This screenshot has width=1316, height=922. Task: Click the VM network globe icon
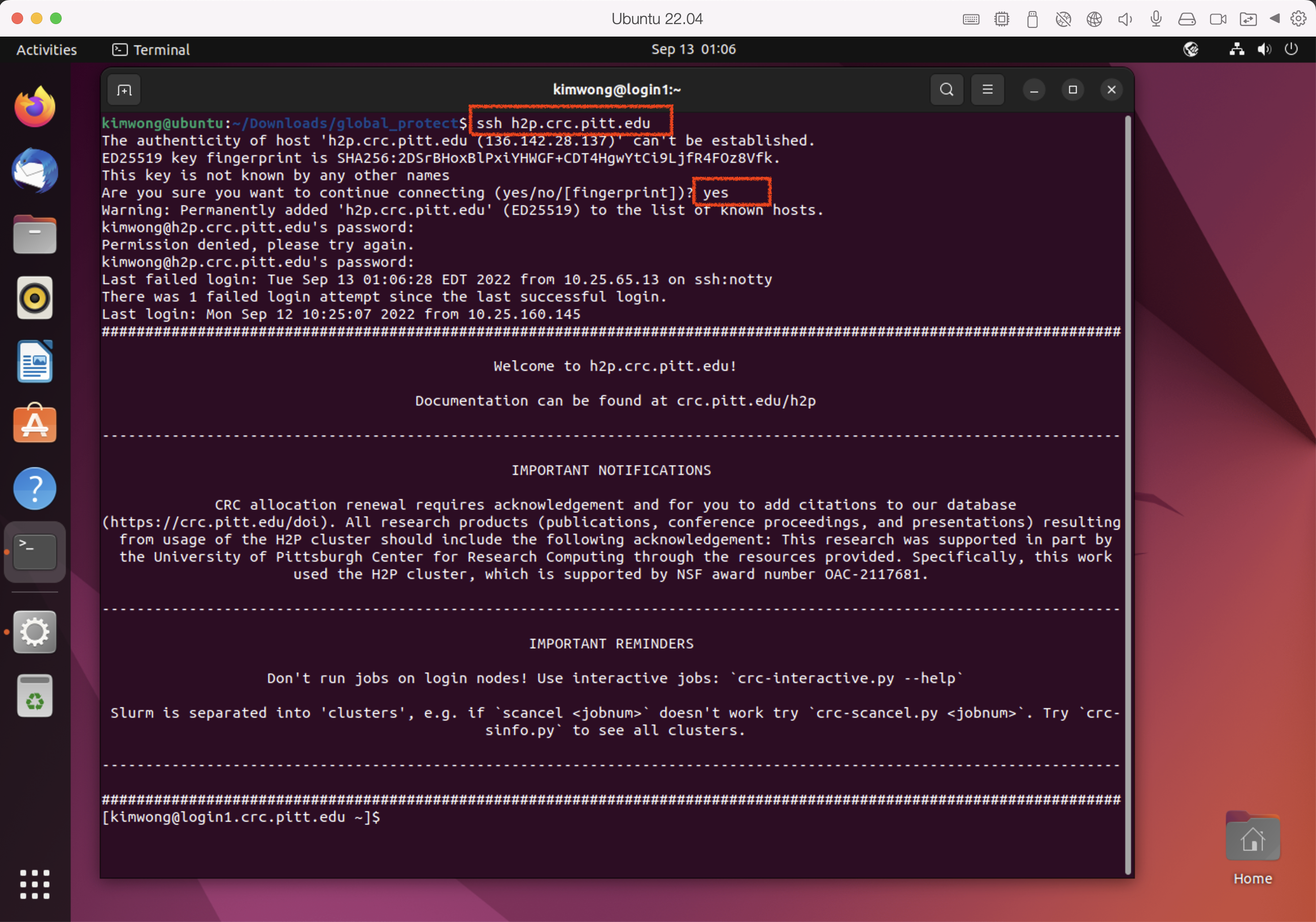tap(1094, 19)
